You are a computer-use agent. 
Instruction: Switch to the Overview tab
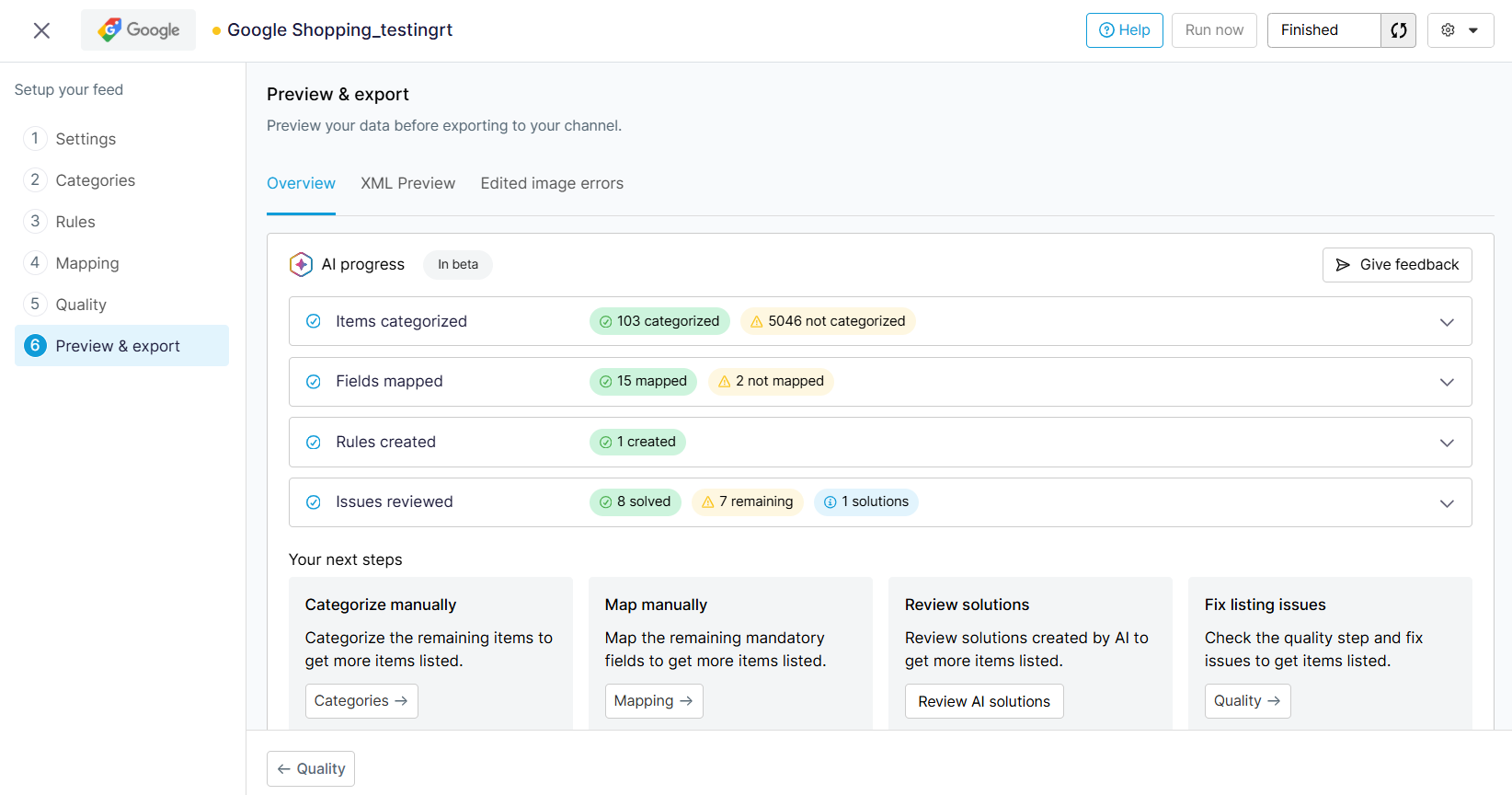[x=301, y=183]
